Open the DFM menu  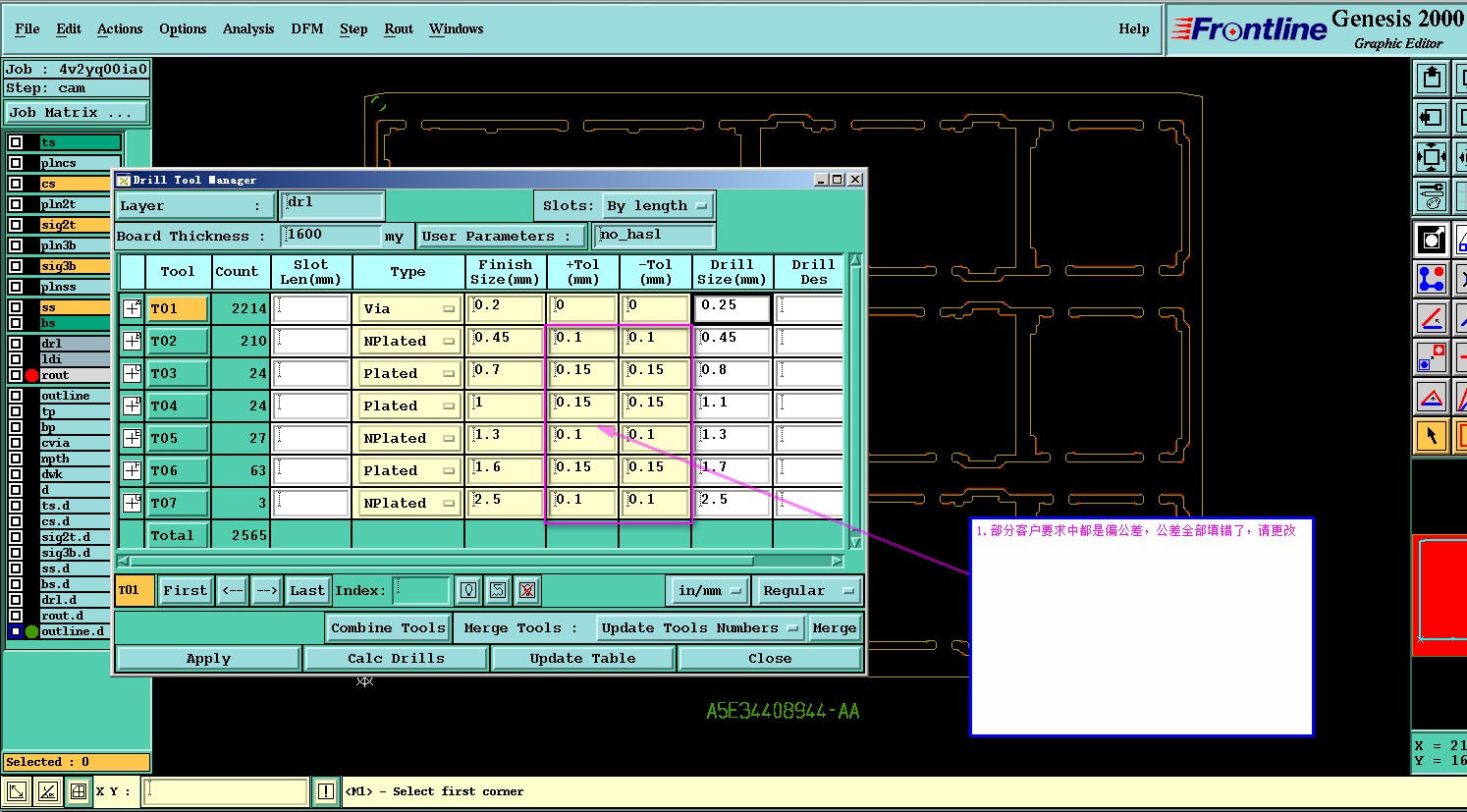[306, 29]
